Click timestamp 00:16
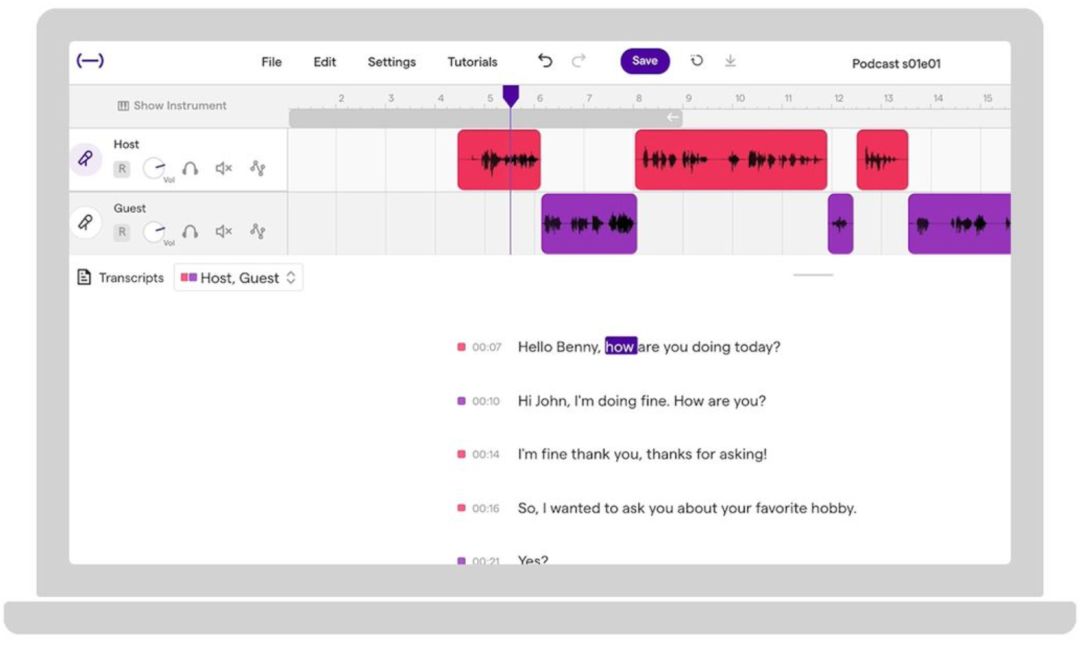 486,509
